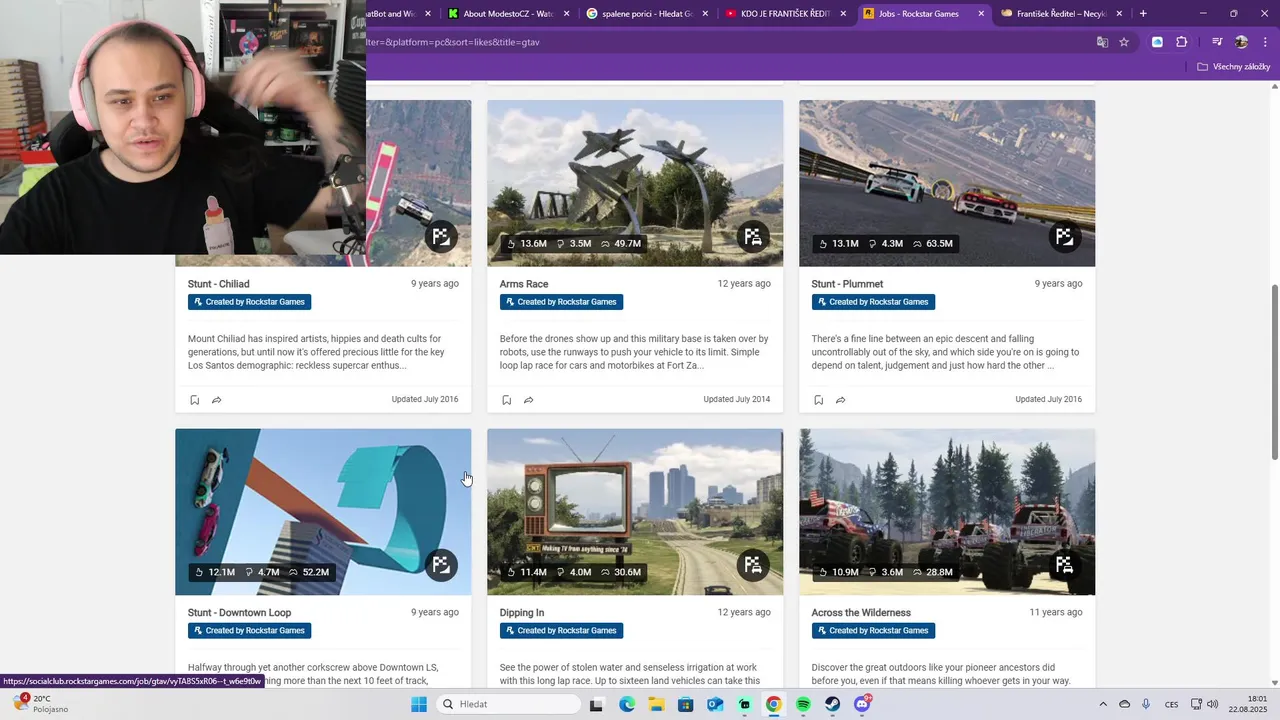Open Across the Wilderness job title
Image resolution: width=1280 pixels, height=720 pixels.
coord(861,613)
